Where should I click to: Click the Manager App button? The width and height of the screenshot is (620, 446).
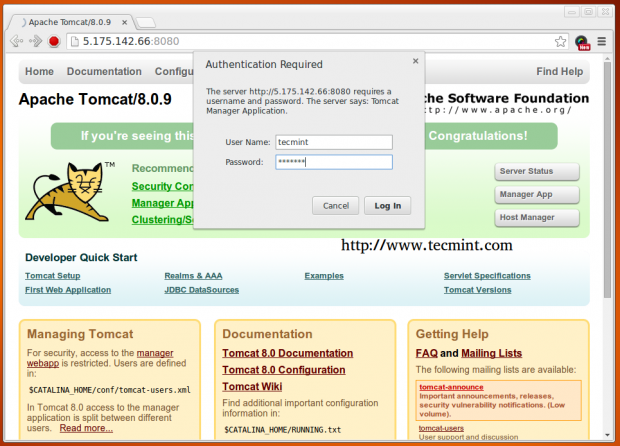click(537, 195)
